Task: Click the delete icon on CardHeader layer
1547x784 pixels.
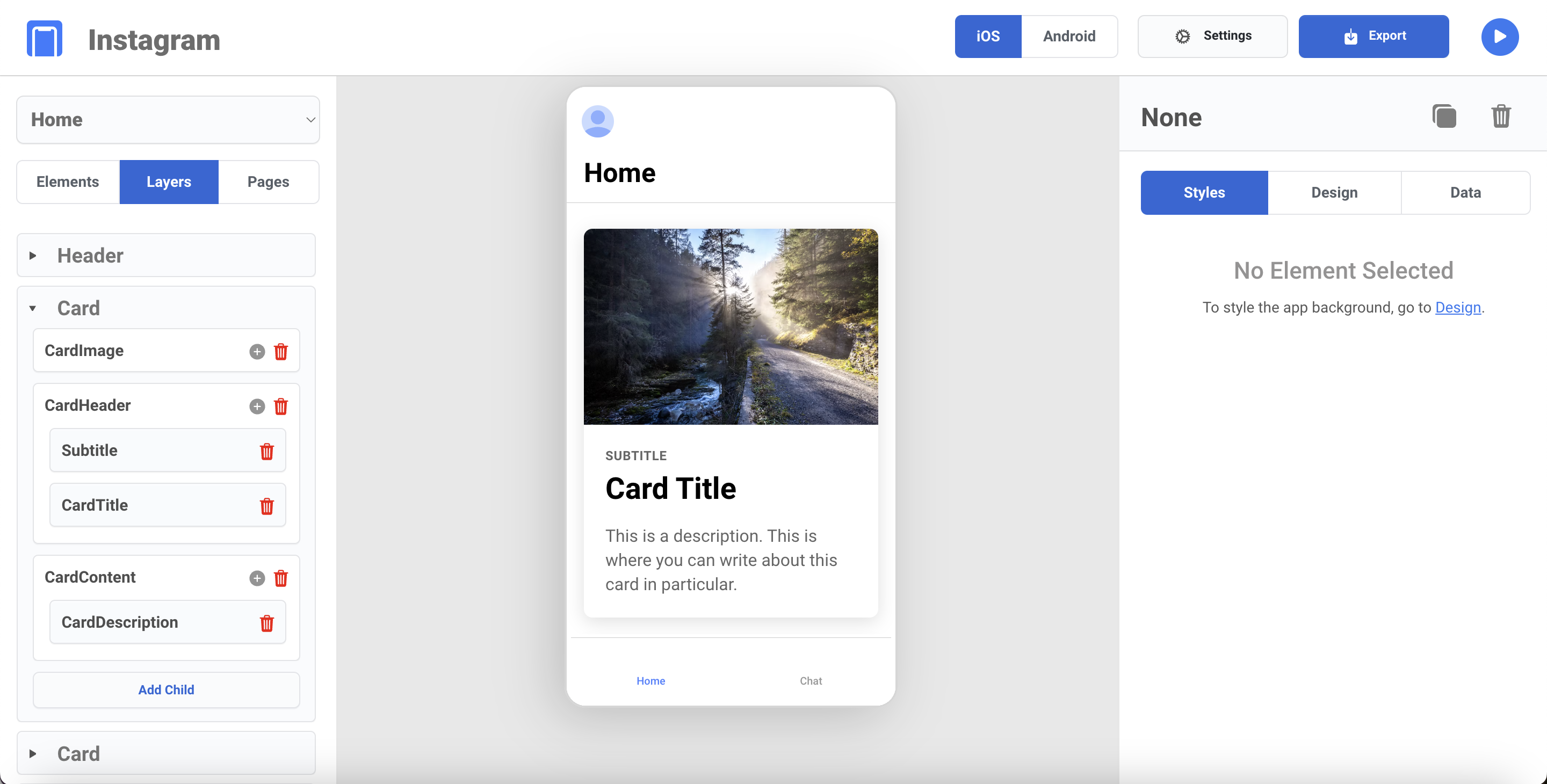Action: (x=282, y=405)
